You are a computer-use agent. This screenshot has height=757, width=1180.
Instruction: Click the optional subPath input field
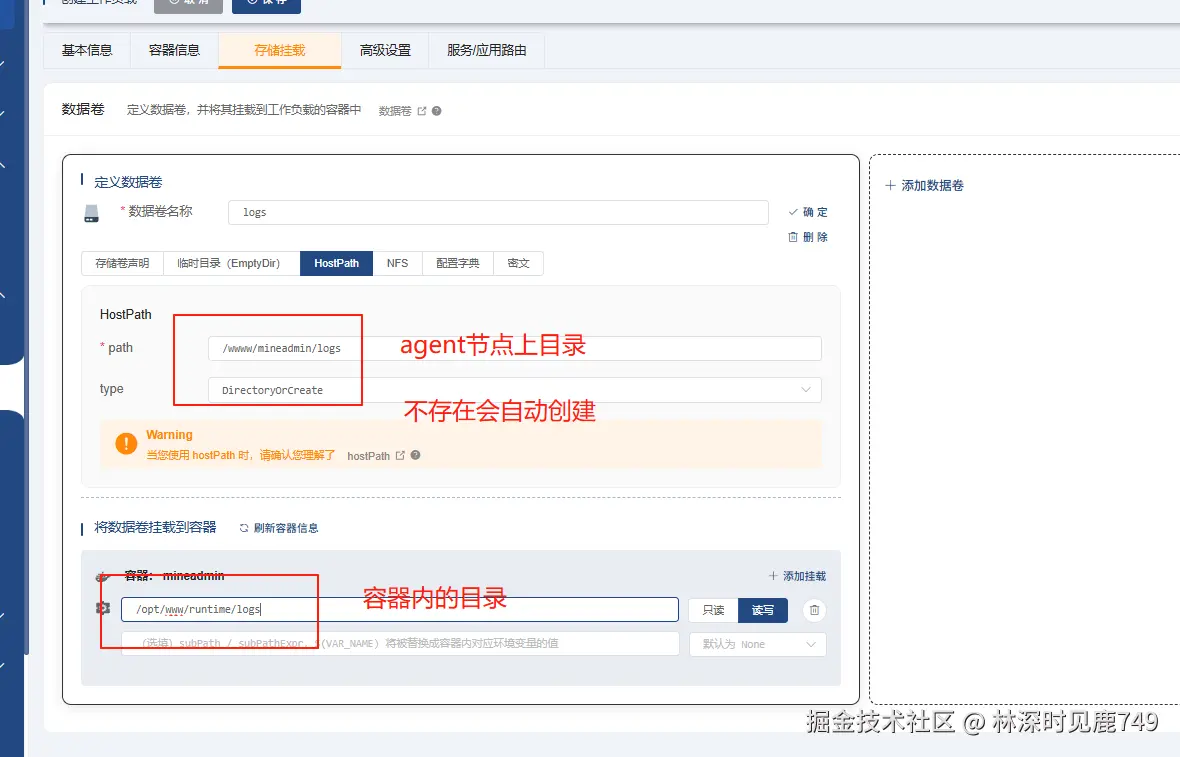400,644
